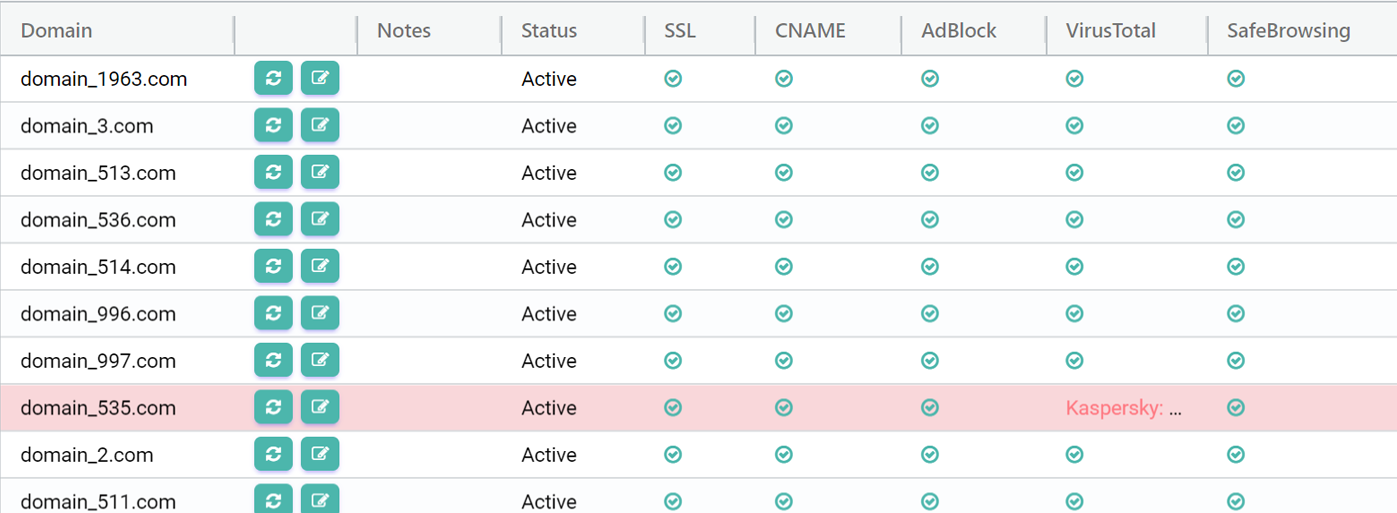Screen dimensions: 1397x513
Task: Edit the domain_997.com entry
Action: pos(320,360)
